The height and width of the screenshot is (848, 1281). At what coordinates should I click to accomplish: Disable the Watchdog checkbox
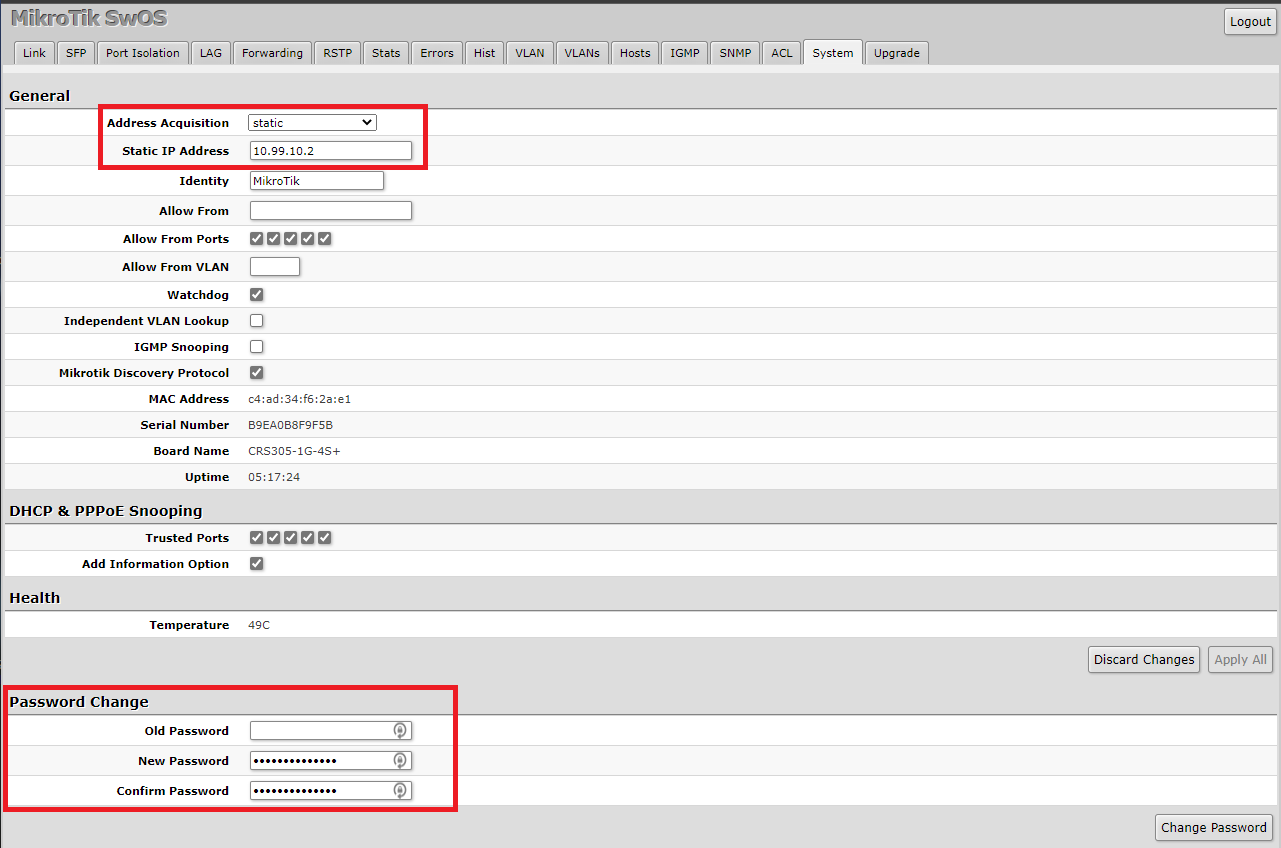257,295
